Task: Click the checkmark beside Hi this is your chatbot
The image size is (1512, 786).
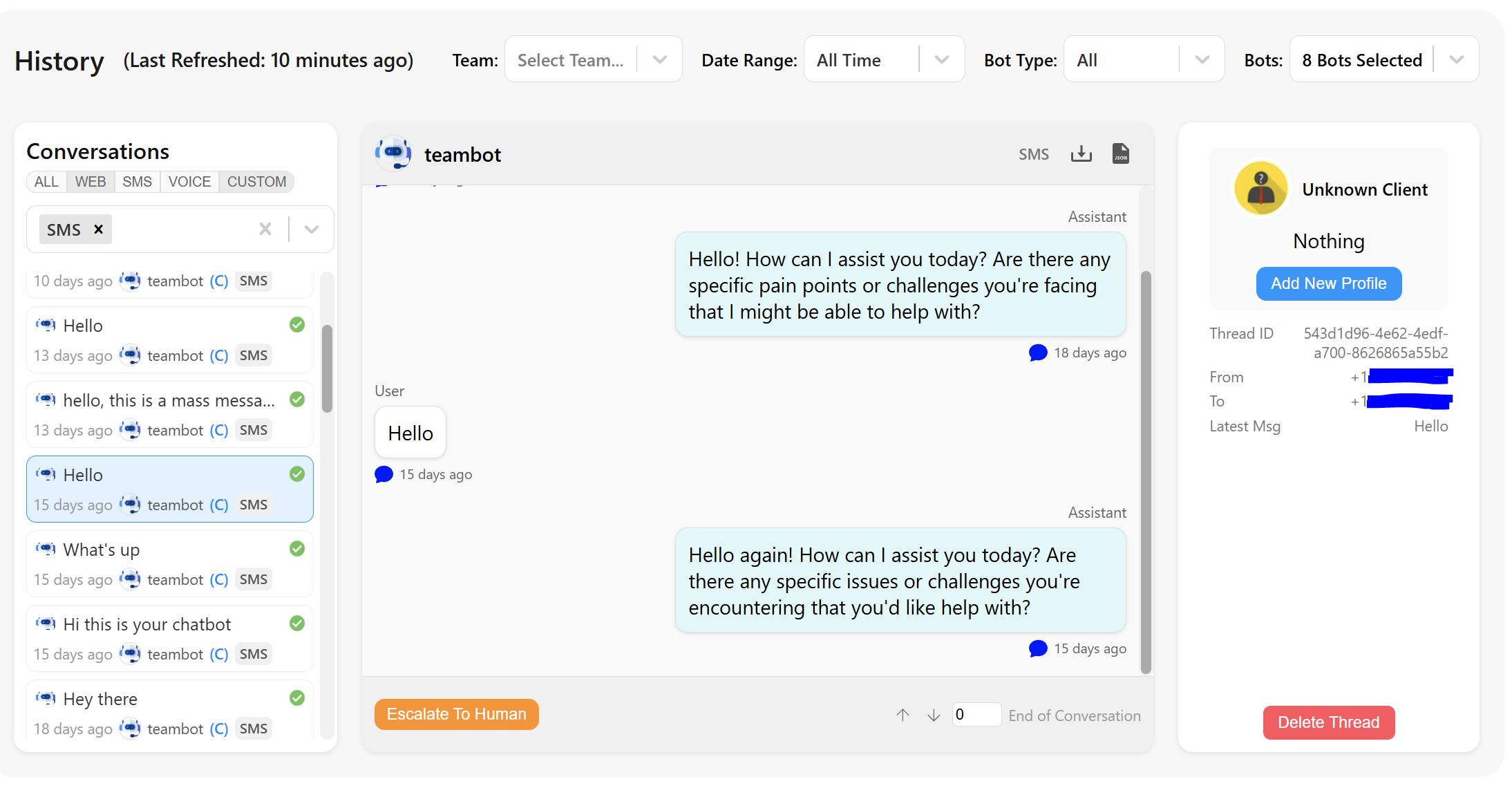Action: [x=297, y=624]
